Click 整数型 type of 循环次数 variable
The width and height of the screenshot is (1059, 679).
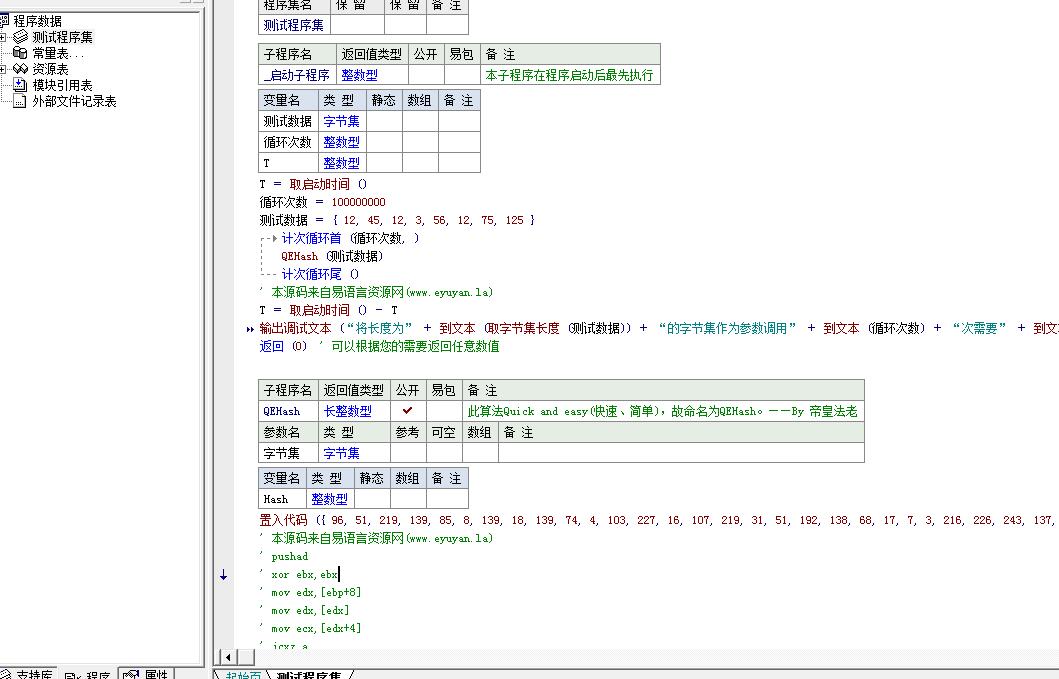[342, 142]
